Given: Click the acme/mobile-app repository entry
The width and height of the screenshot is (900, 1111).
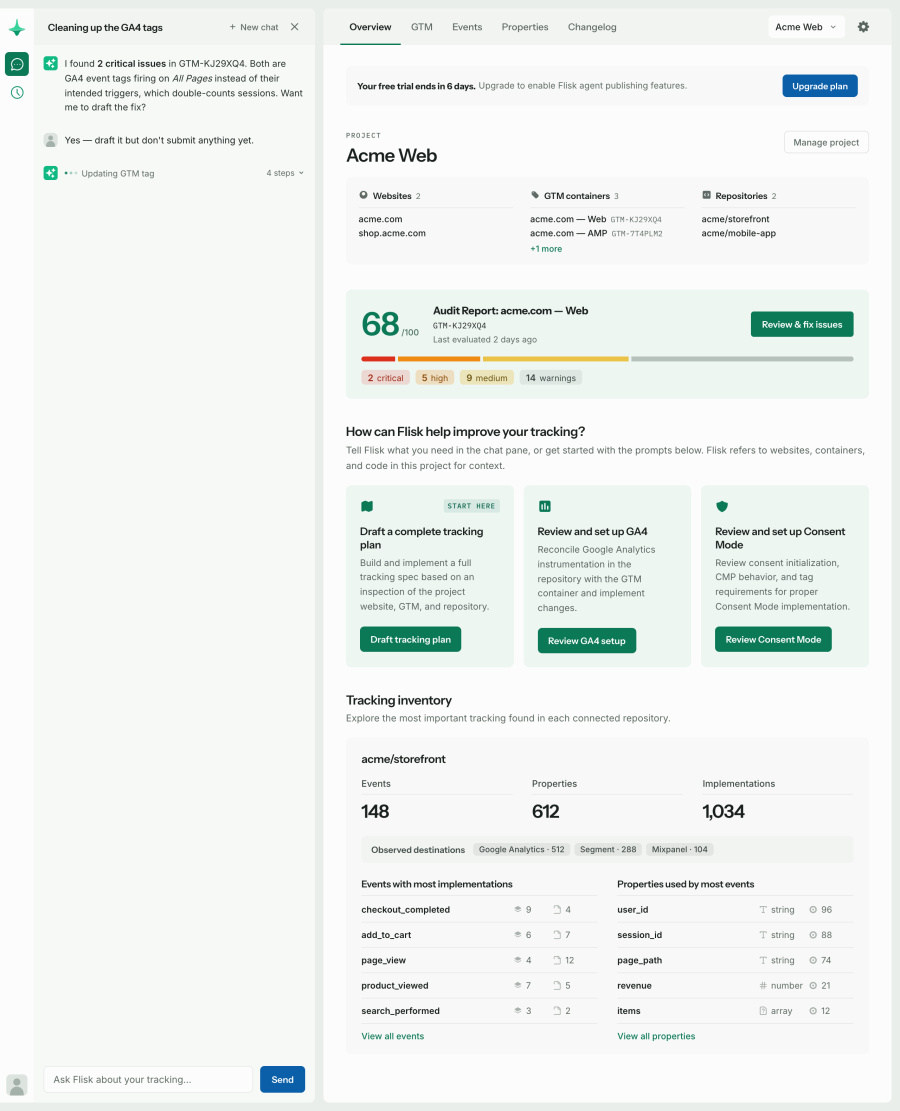Looking at the screenshot, I should click(738, 233).
